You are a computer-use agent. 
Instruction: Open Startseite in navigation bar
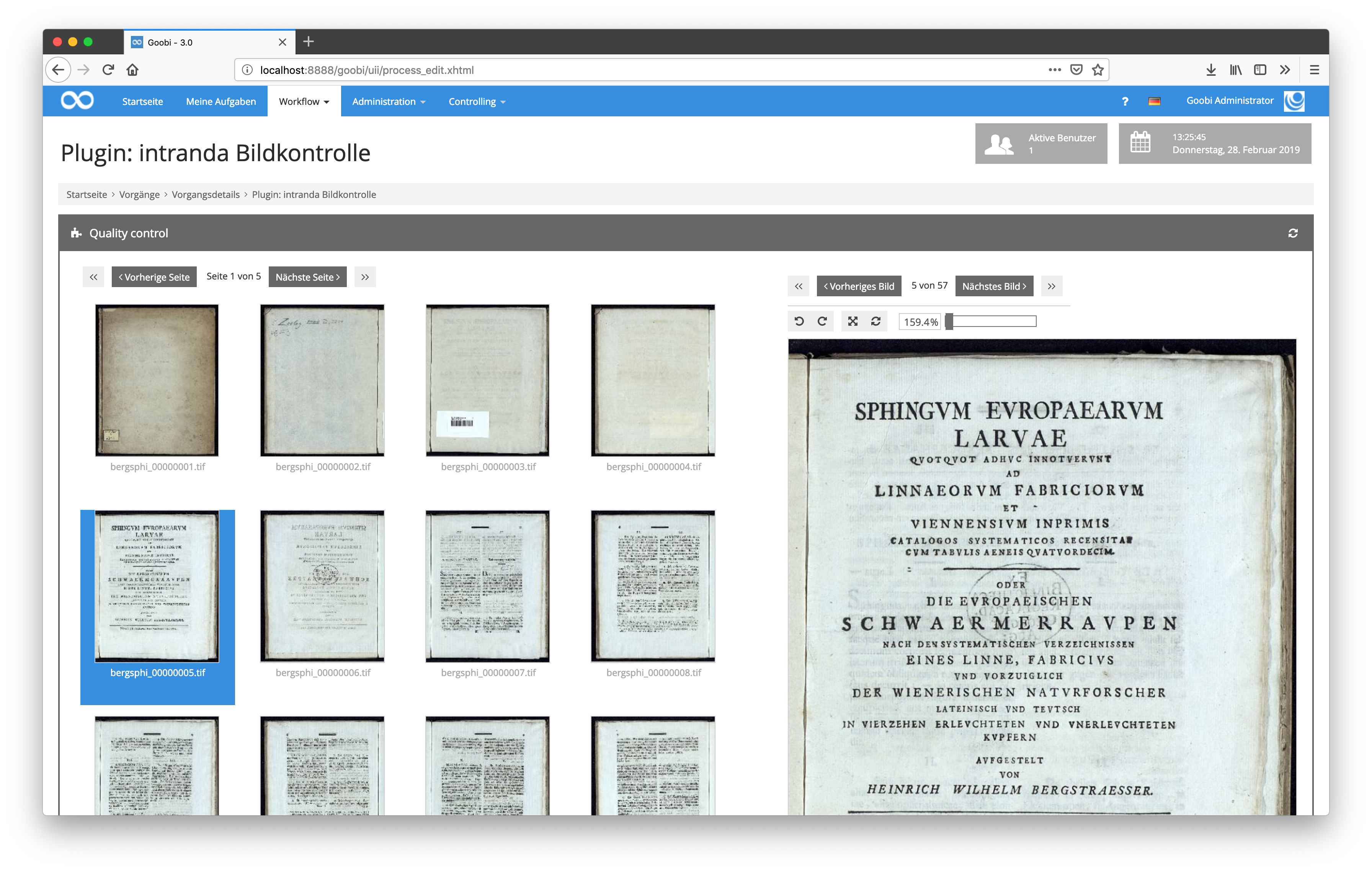[142, 101]
